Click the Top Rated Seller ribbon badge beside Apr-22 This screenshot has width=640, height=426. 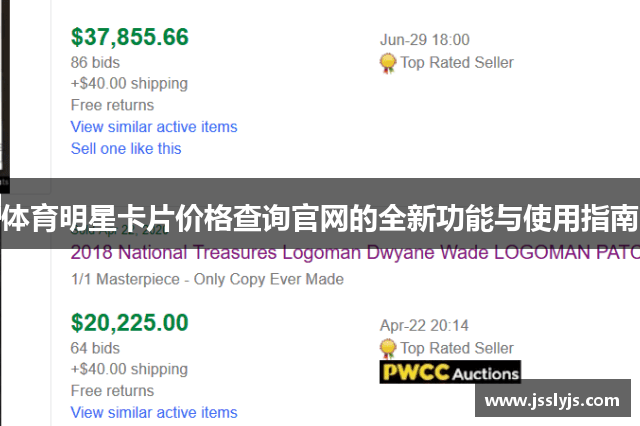387,349
